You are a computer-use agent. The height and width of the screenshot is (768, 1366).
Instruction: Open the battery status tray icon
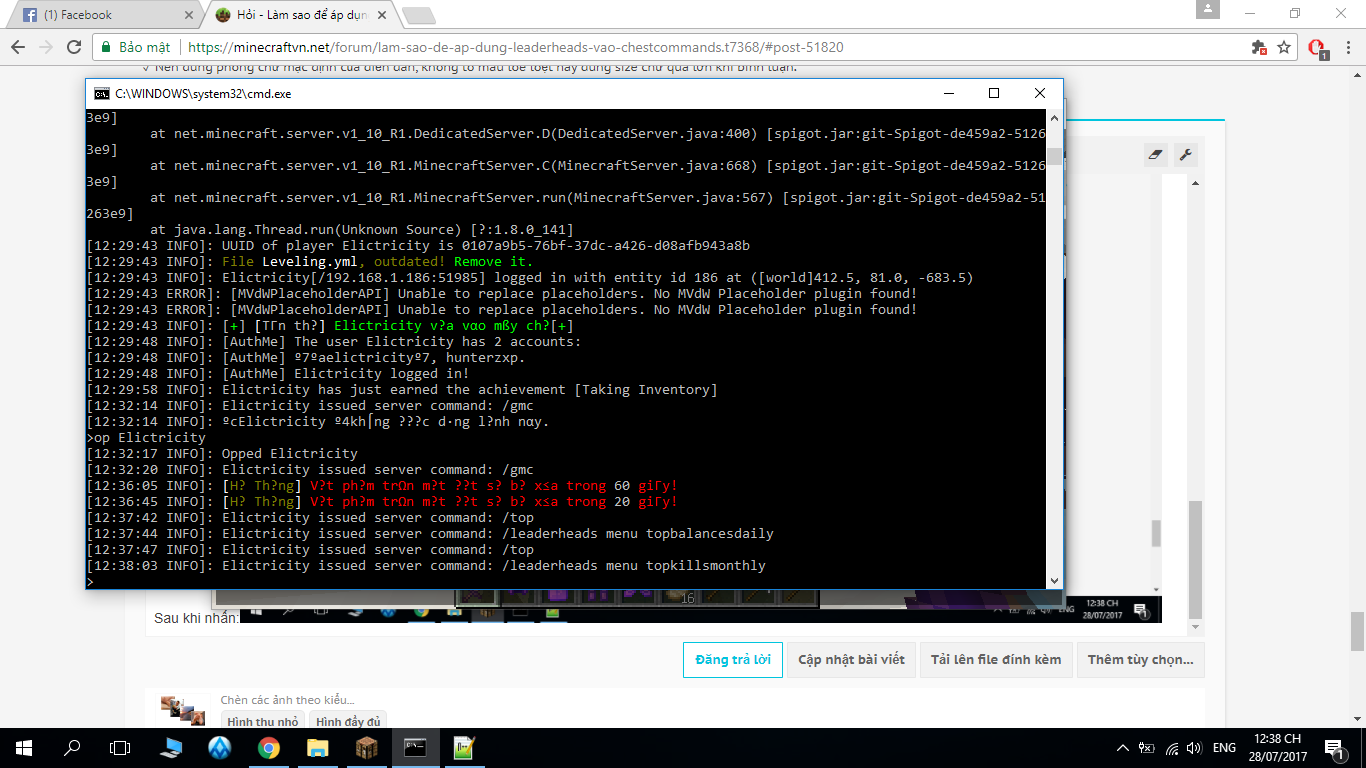click(x=1146, y=747)
